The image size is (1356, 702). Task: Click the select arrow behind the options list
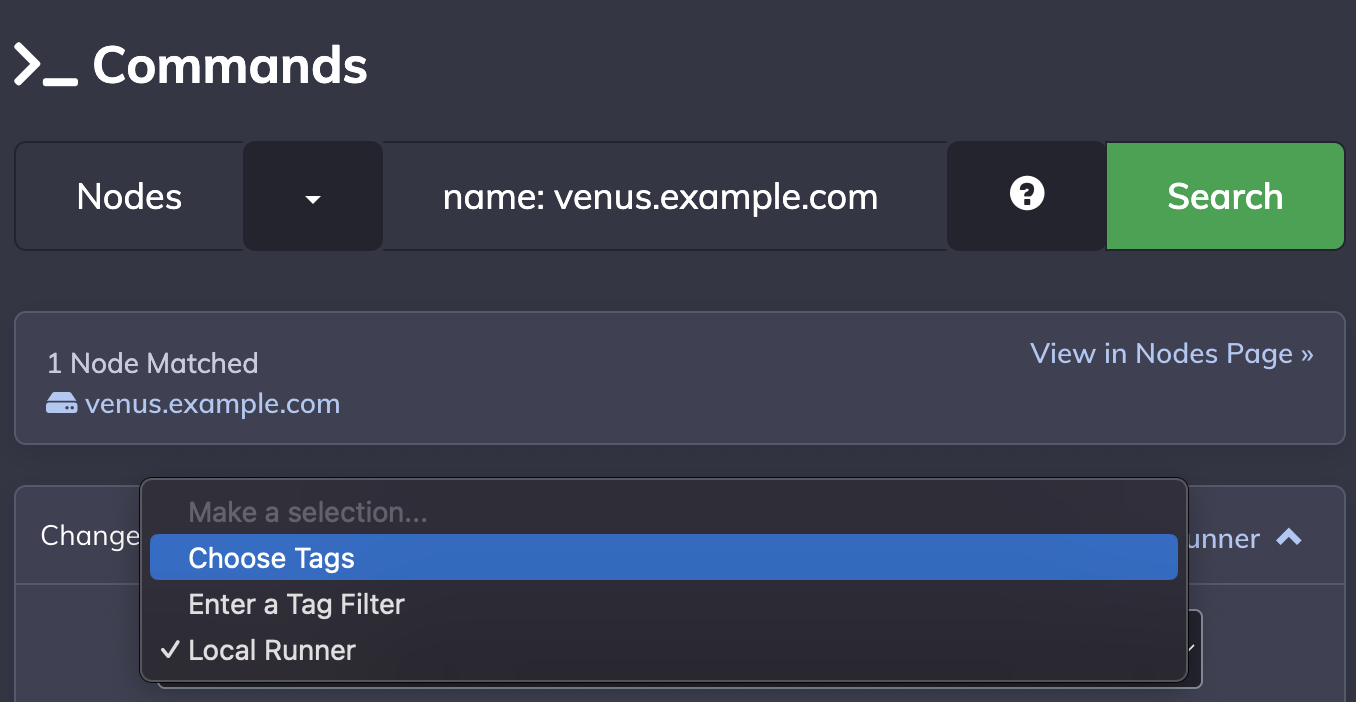click(1192, 648)
